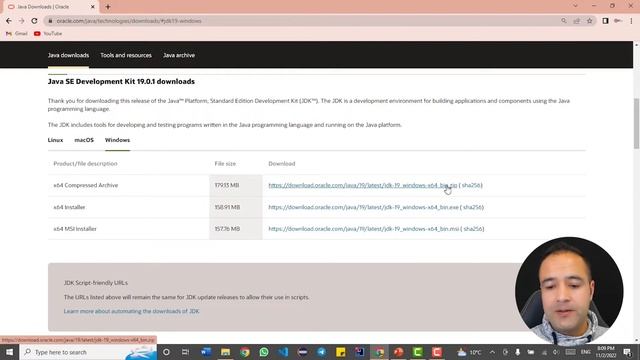This screenshot has width=640, height=360.
Task: Go forward to the next page
Action: point(22,21)
